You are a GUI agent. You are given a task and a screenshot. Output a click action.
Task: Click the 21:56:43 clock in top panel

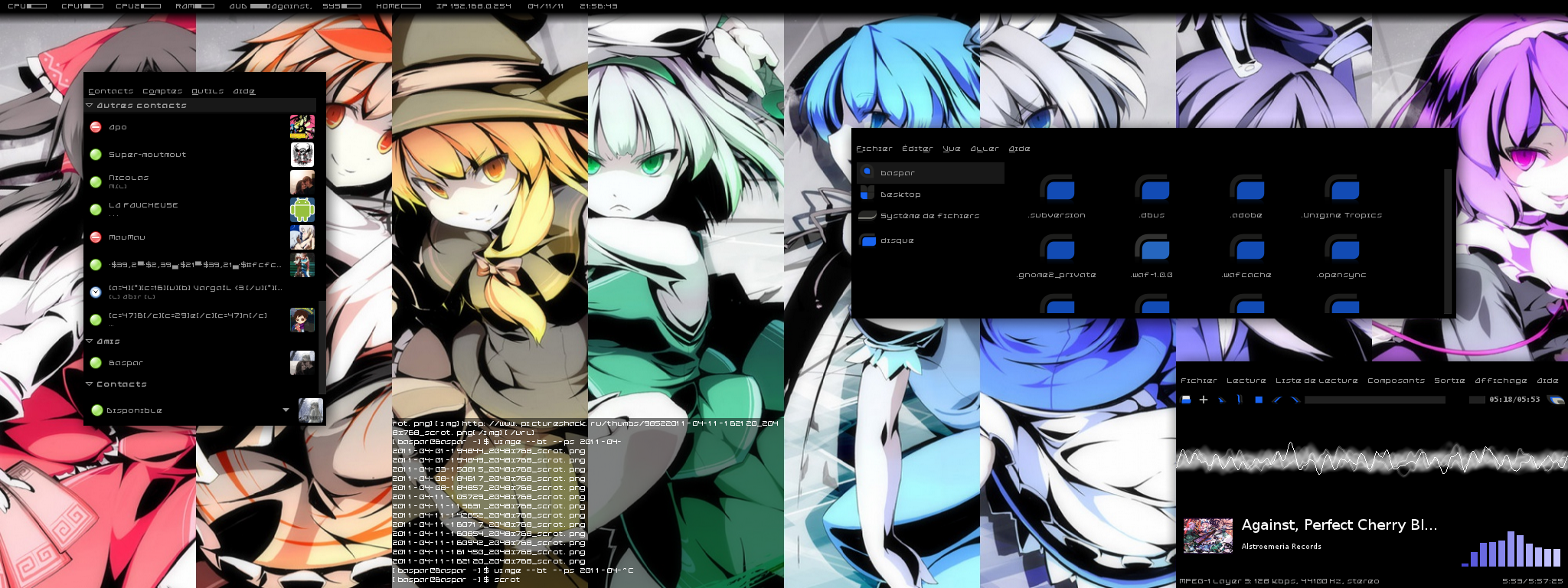click(x=599, y=6)
